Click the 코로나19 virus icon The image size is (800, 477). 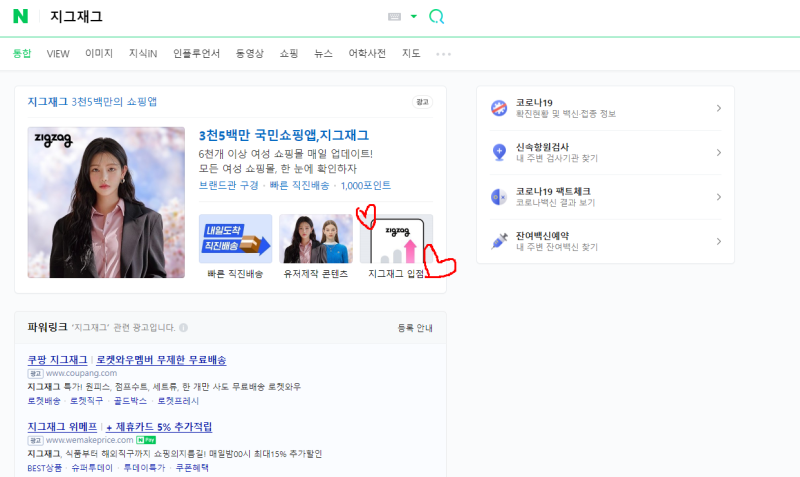[499, 108]
